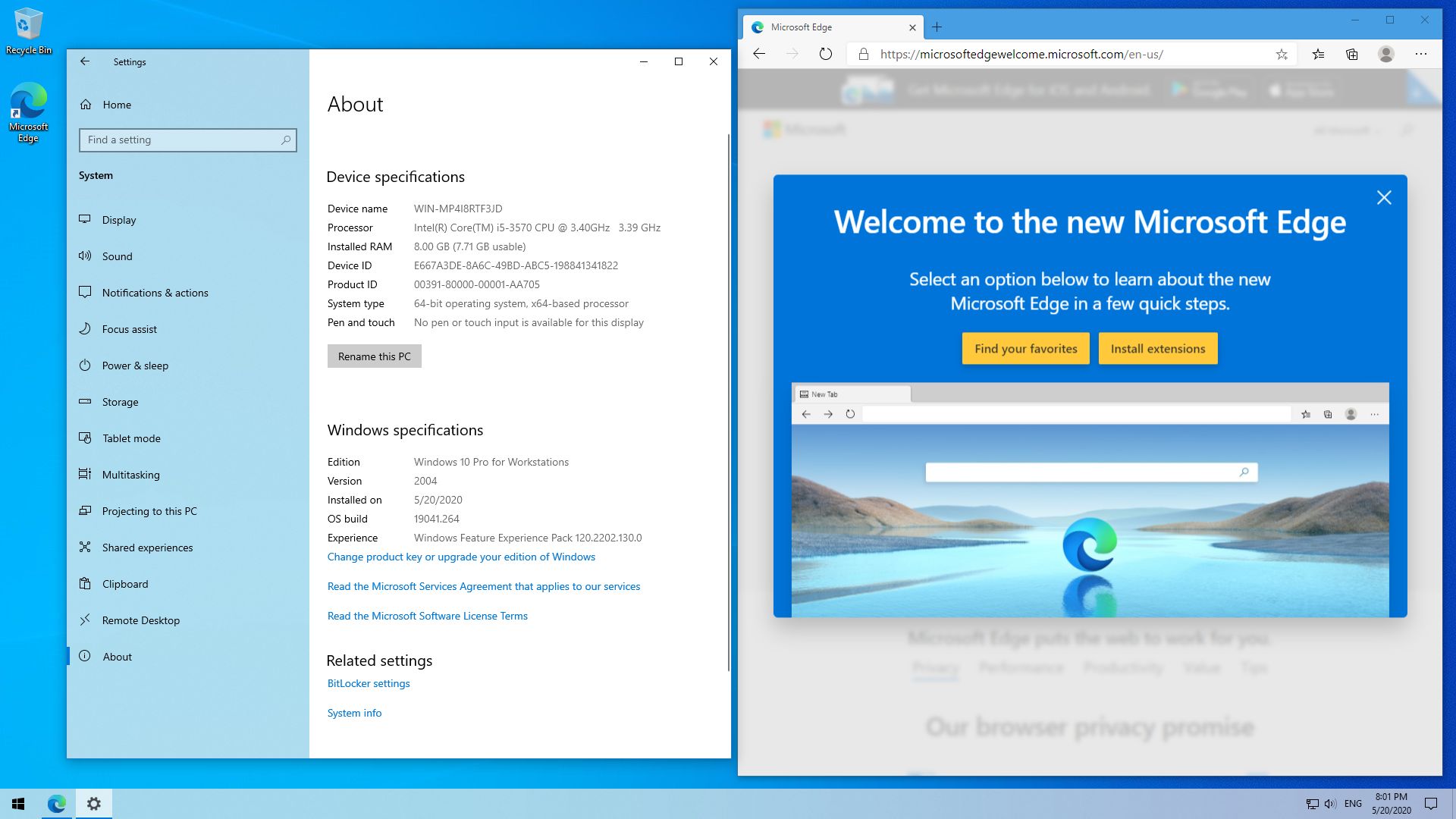The width and height of the screenshot is (1456, 819).
Task: Add page to favorites star icon
Action: [x=1282, y=54]
